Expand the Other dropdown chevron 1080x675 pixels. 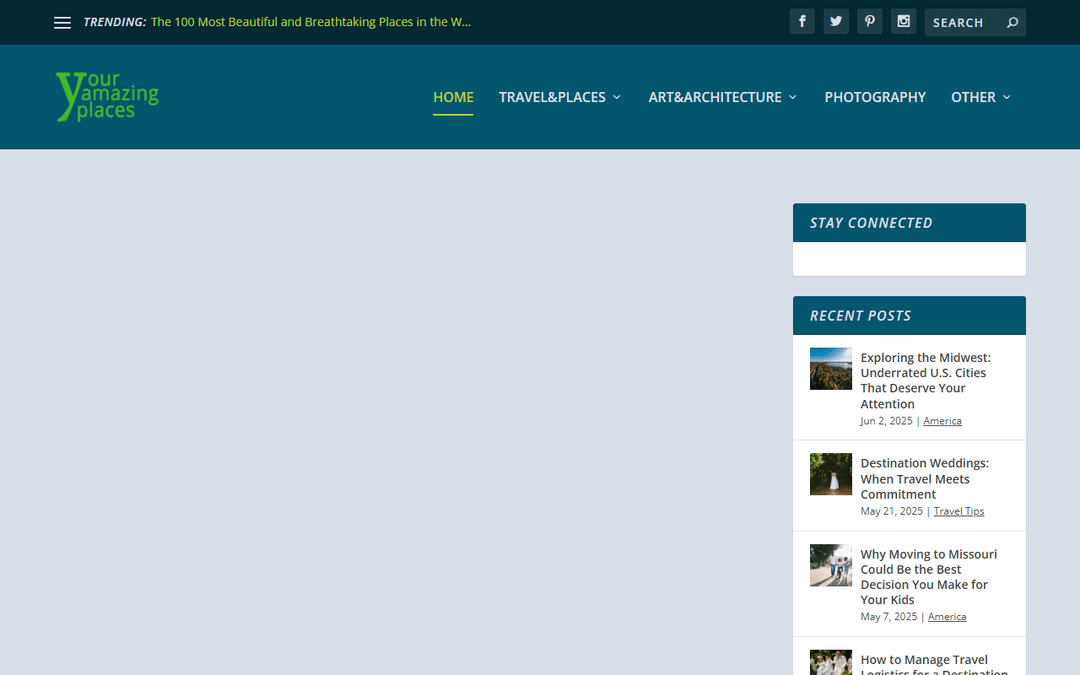click(x=1006, y=97)
